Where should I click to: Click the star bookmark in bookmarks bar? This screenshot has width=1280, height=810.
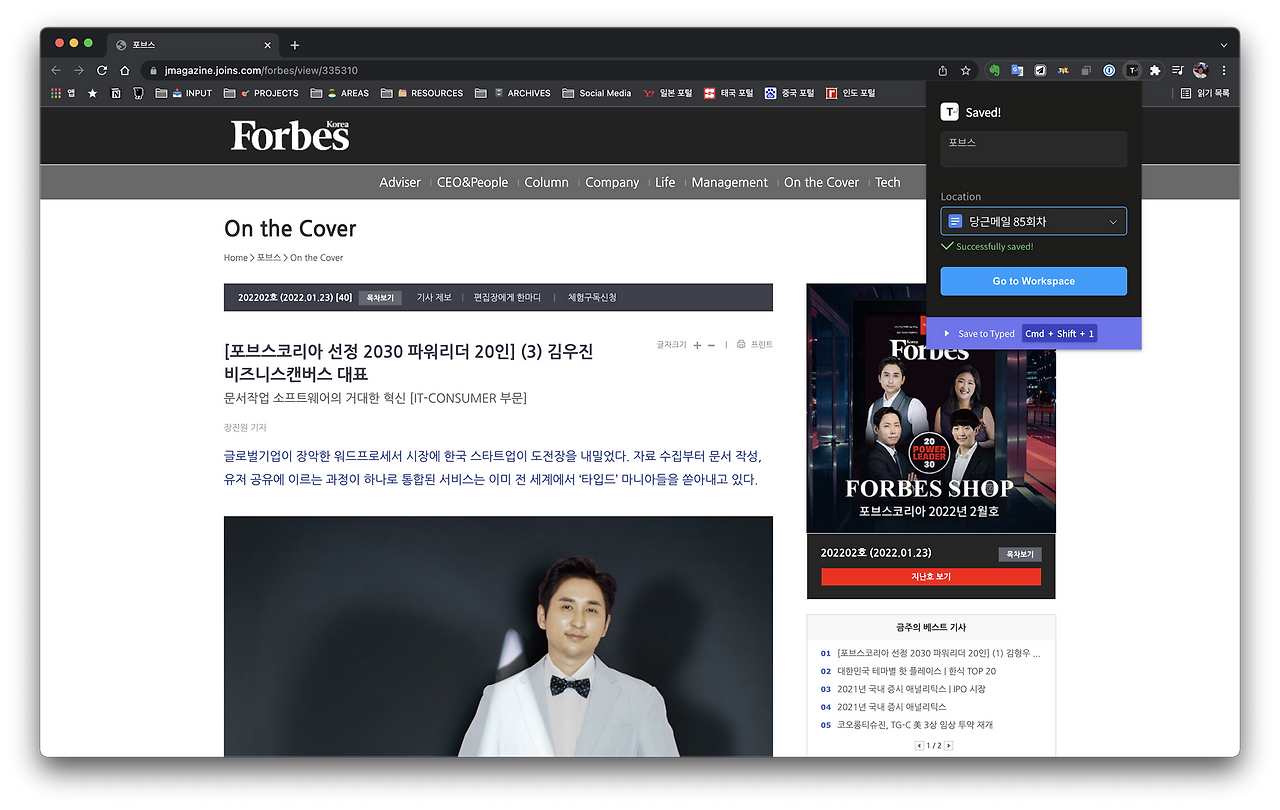point(93,93)
